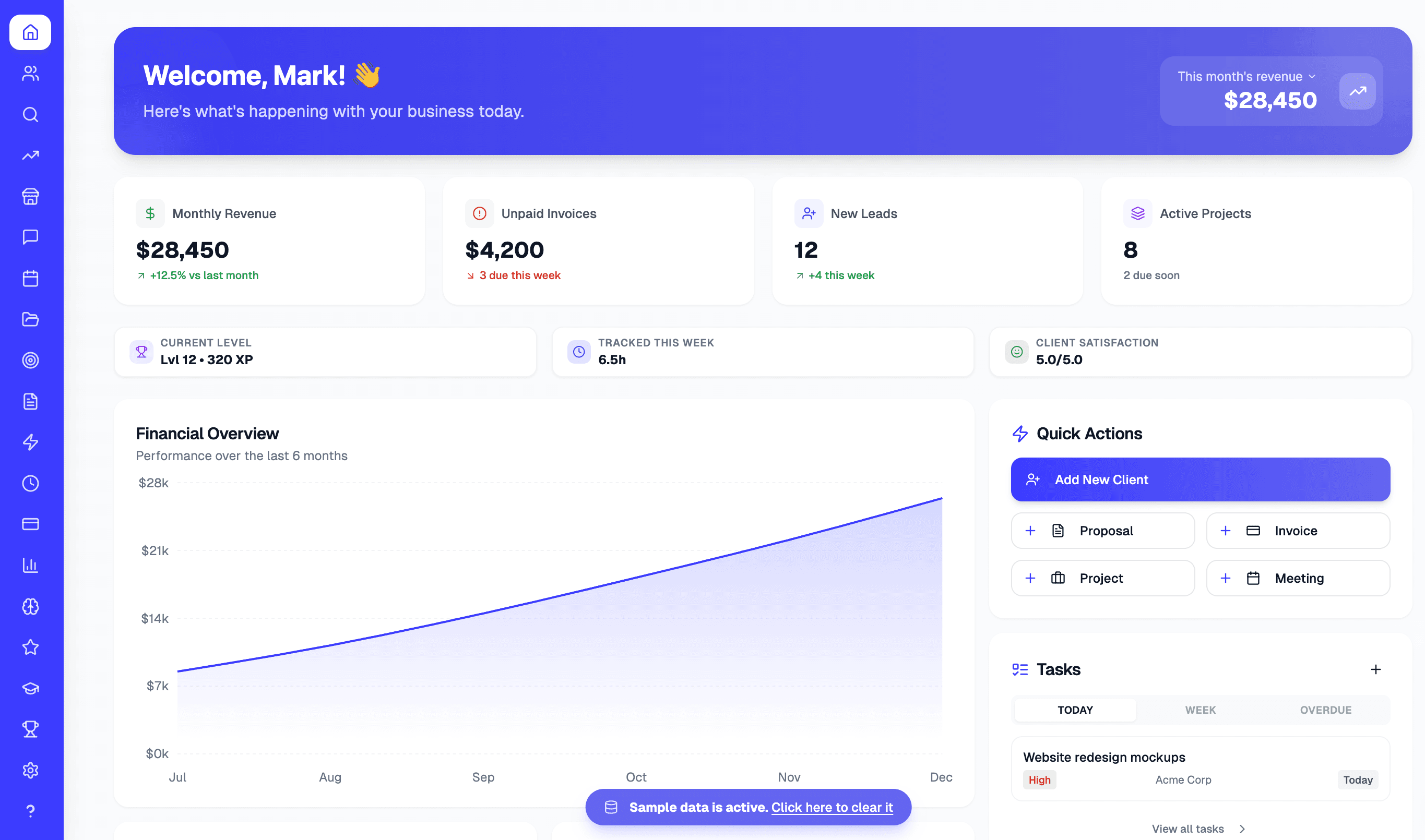Select the Search icon in the sidebar
This screenshot has height=840, width=1425.
pyautogui.click(x=30, y=114)
